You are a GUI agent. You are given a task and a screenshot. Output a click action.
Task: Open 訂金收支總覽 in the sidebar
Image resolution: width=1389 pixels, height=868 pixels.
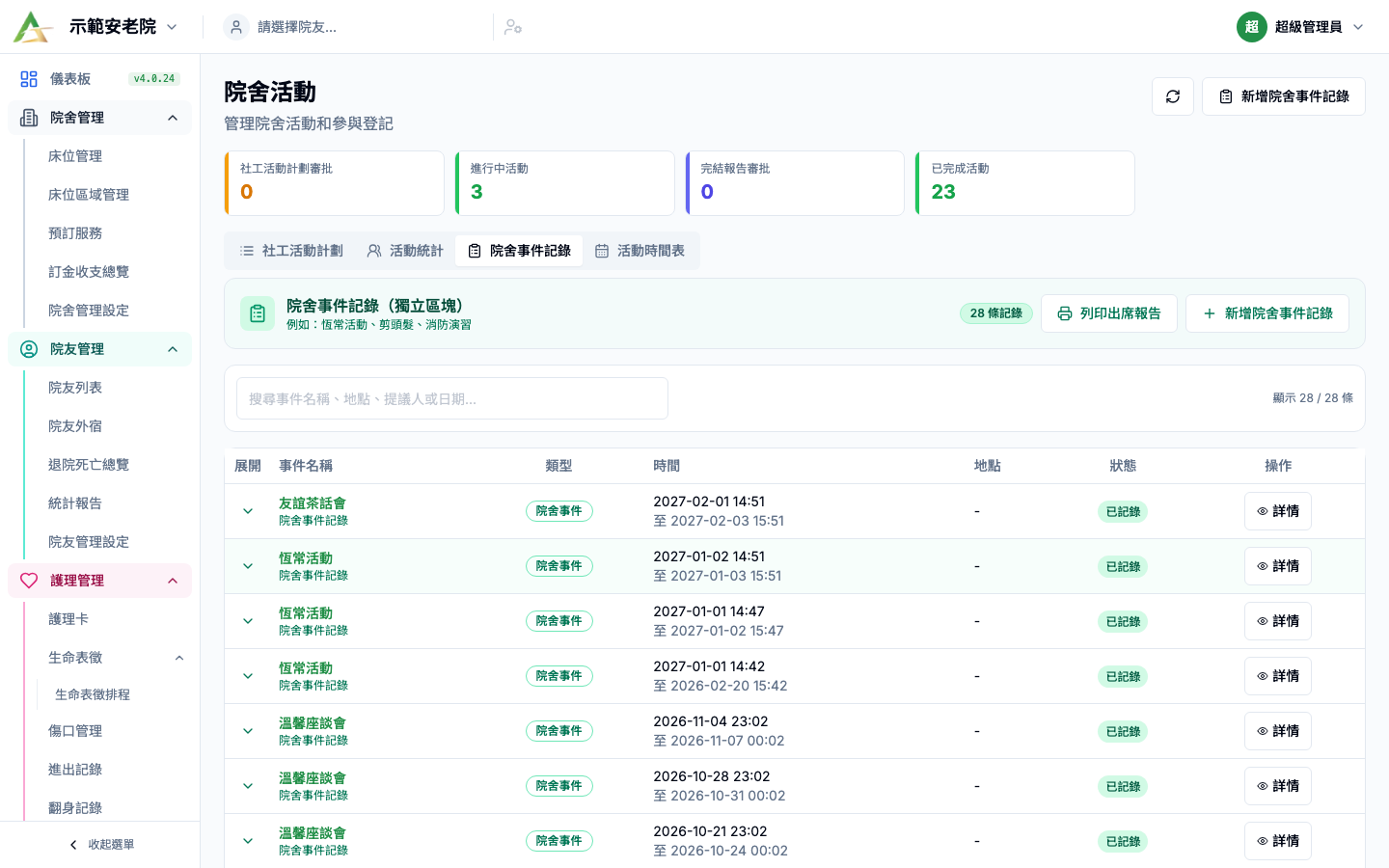[x=89, y=272]
